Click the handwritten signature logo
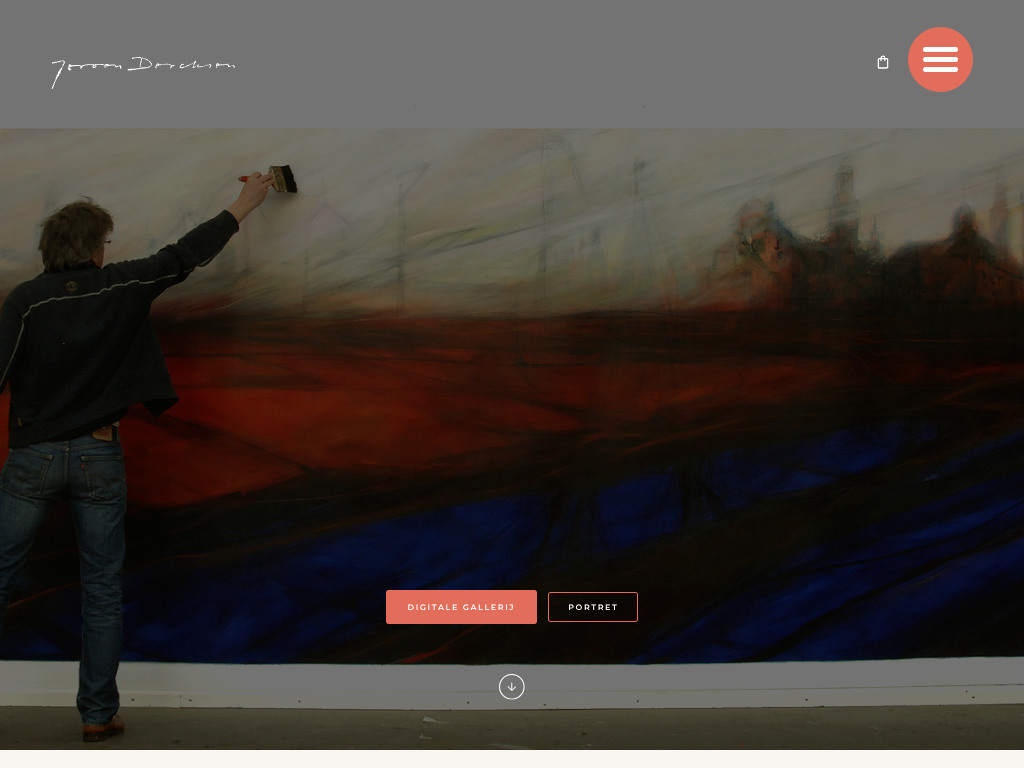This screenshot has width=1024, height=768. click(143, 70)
